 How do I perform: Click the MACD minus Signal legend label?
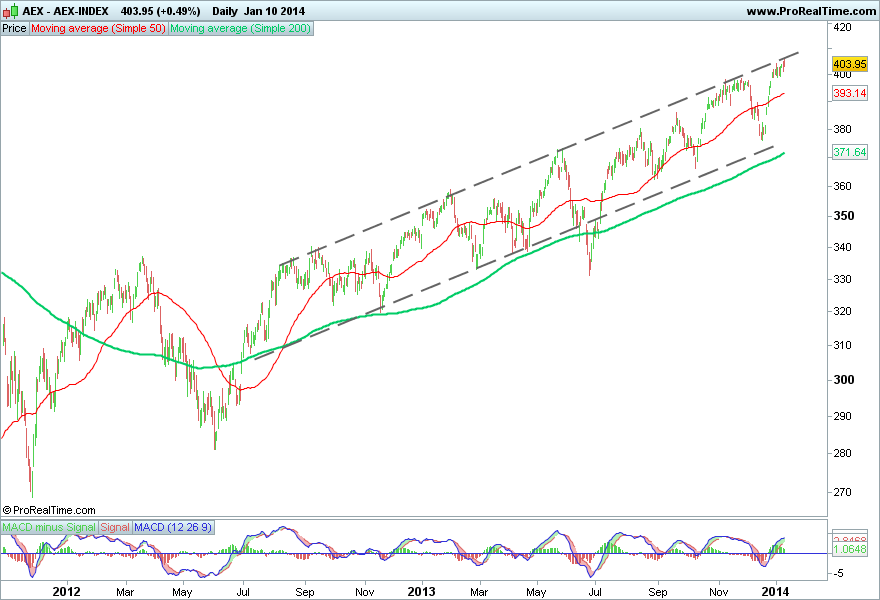click(x=49, y=528)
